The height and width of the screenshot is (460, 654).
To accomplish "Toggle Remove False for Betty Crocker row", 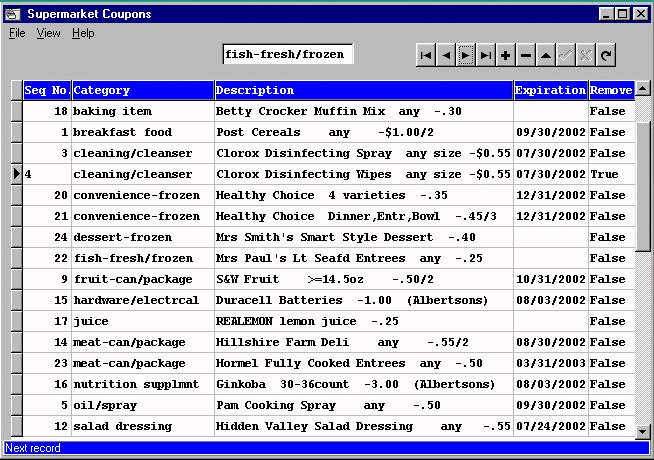I will click(x=611, y=111).
